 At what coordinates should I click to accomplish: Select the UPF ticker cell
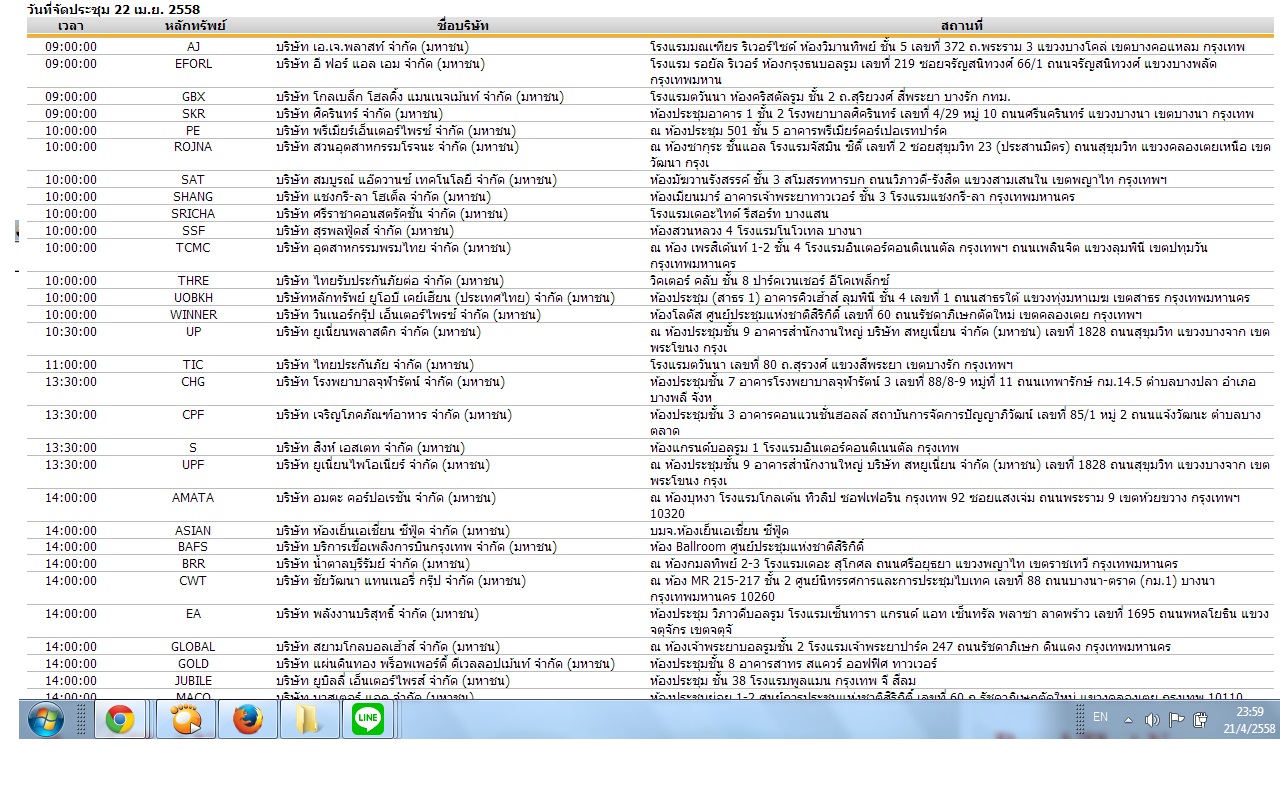pos(194,465)
